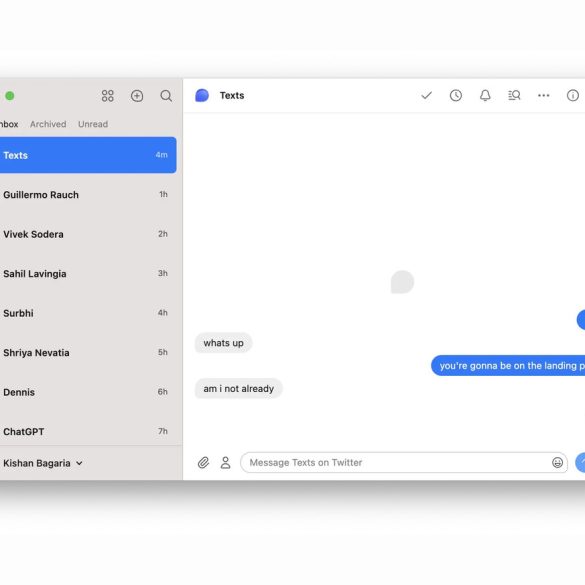Screen dimensions: 585x585
Task: Click the Message Texts on Twitter field
Action: (404, 463)
